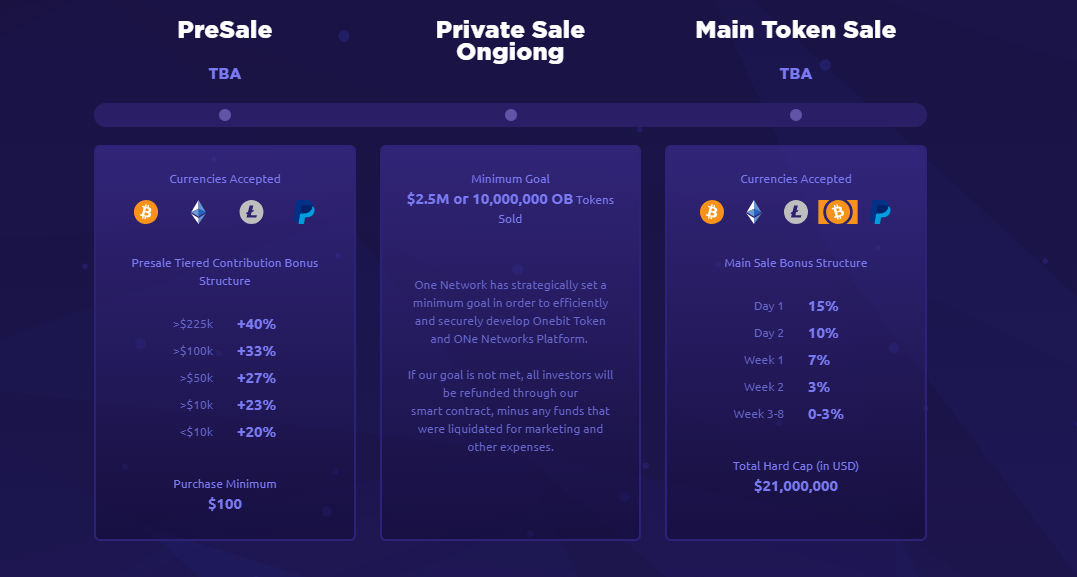Click the Ethereum icon in the Main Token Sale card
The height and width of the screenshot is (577, 1077).
point(753,212)
